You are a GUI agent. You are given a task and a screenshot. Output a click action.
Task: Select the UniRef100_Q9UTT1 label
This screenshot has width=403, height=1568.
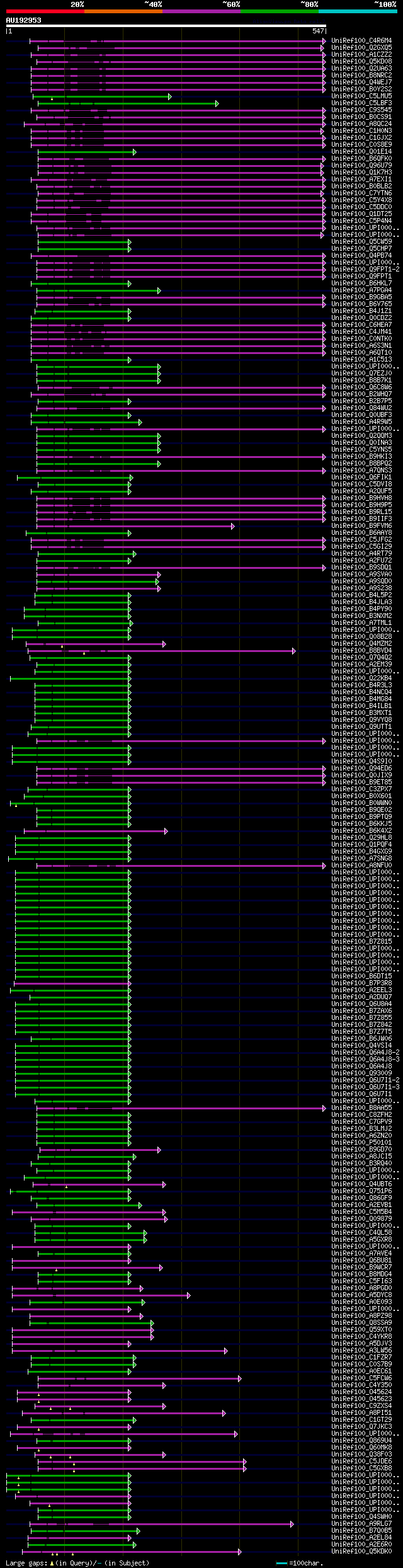click(x=361, y=727)
